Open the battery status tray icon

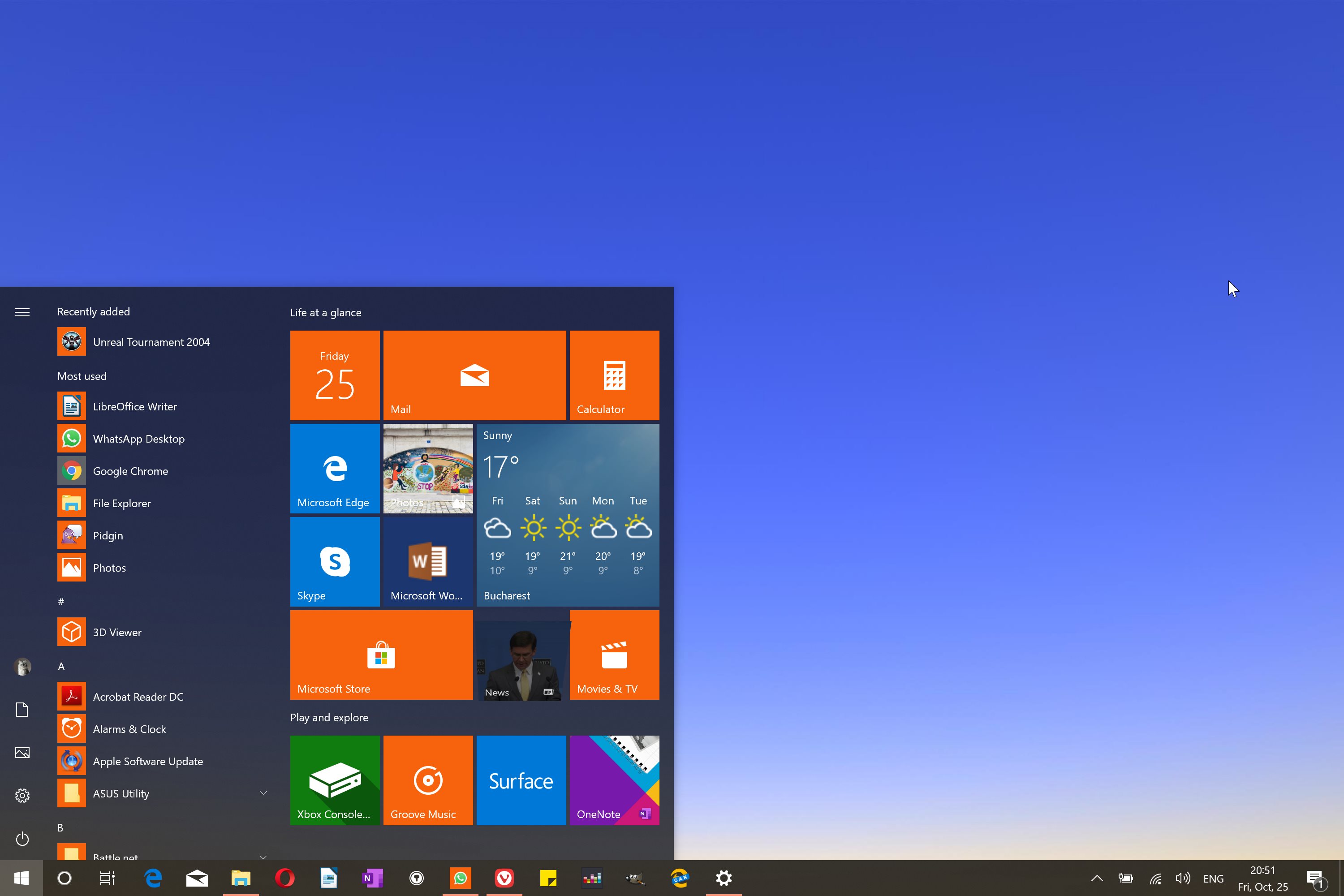1126,878
